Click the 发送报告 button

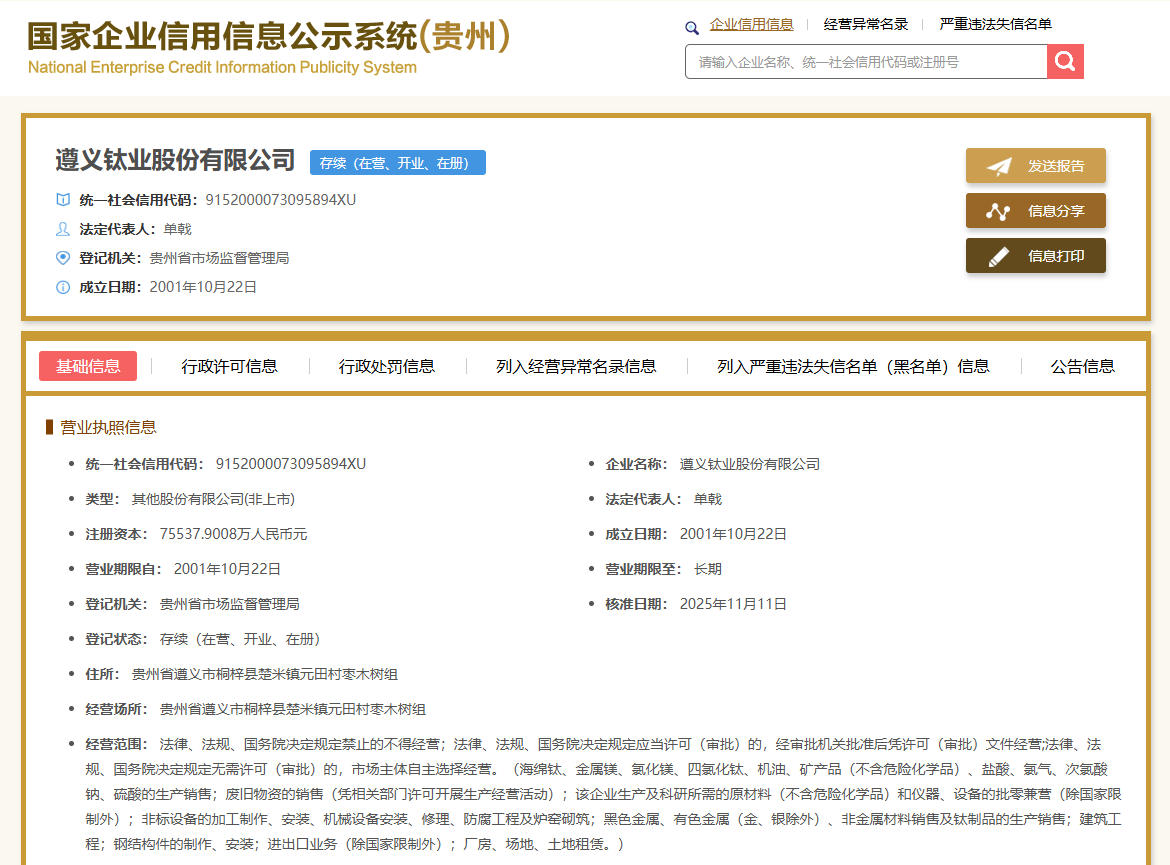[x=1036, y=166]
